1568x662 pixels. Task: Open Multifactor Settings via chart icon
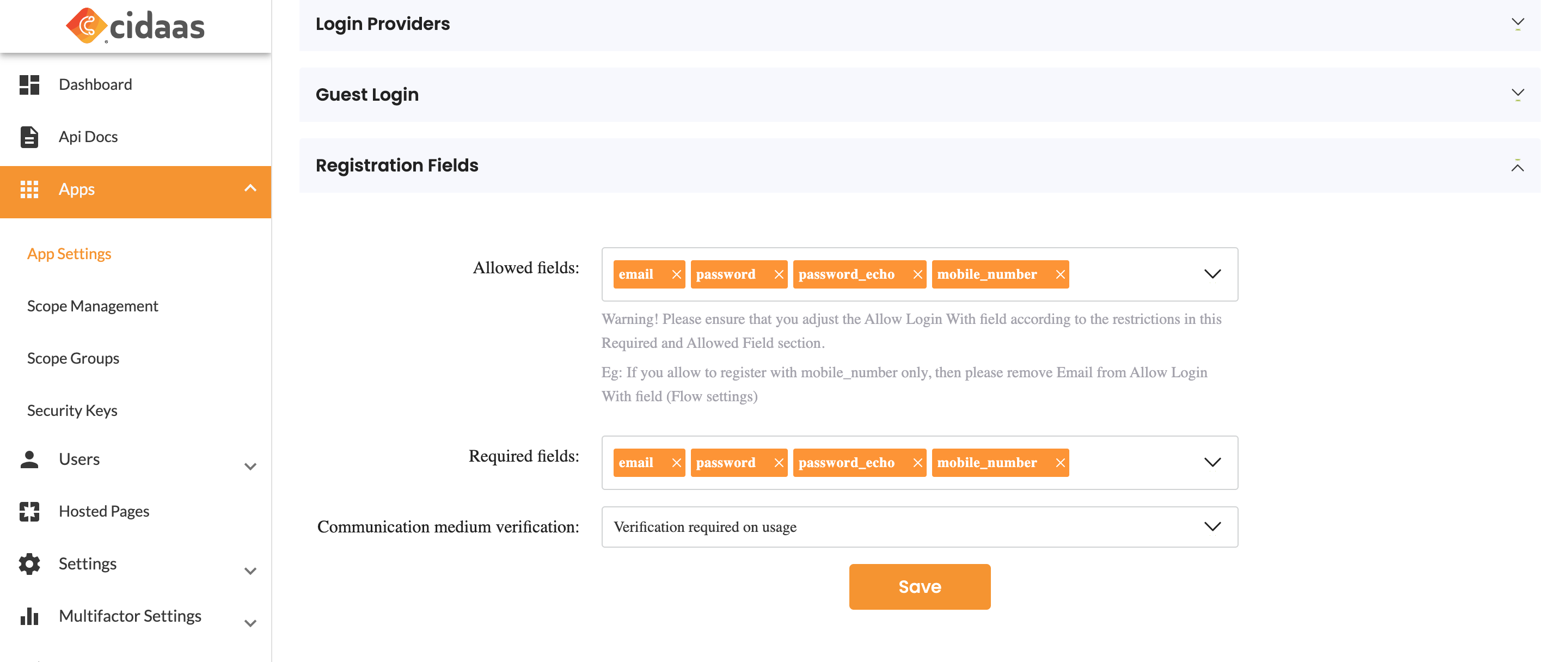(29, 616)
